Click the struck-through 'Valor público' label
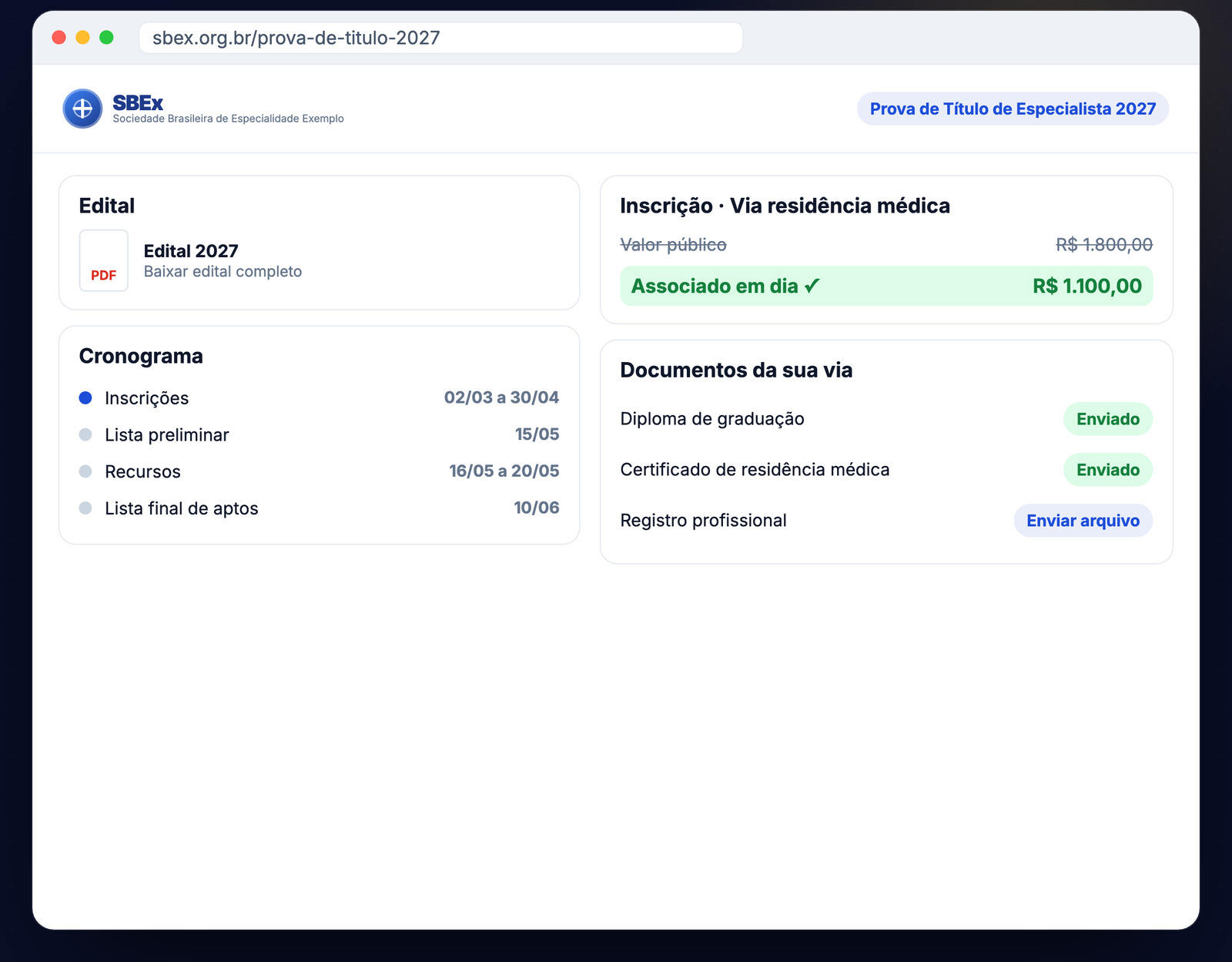 pos(673,245)
